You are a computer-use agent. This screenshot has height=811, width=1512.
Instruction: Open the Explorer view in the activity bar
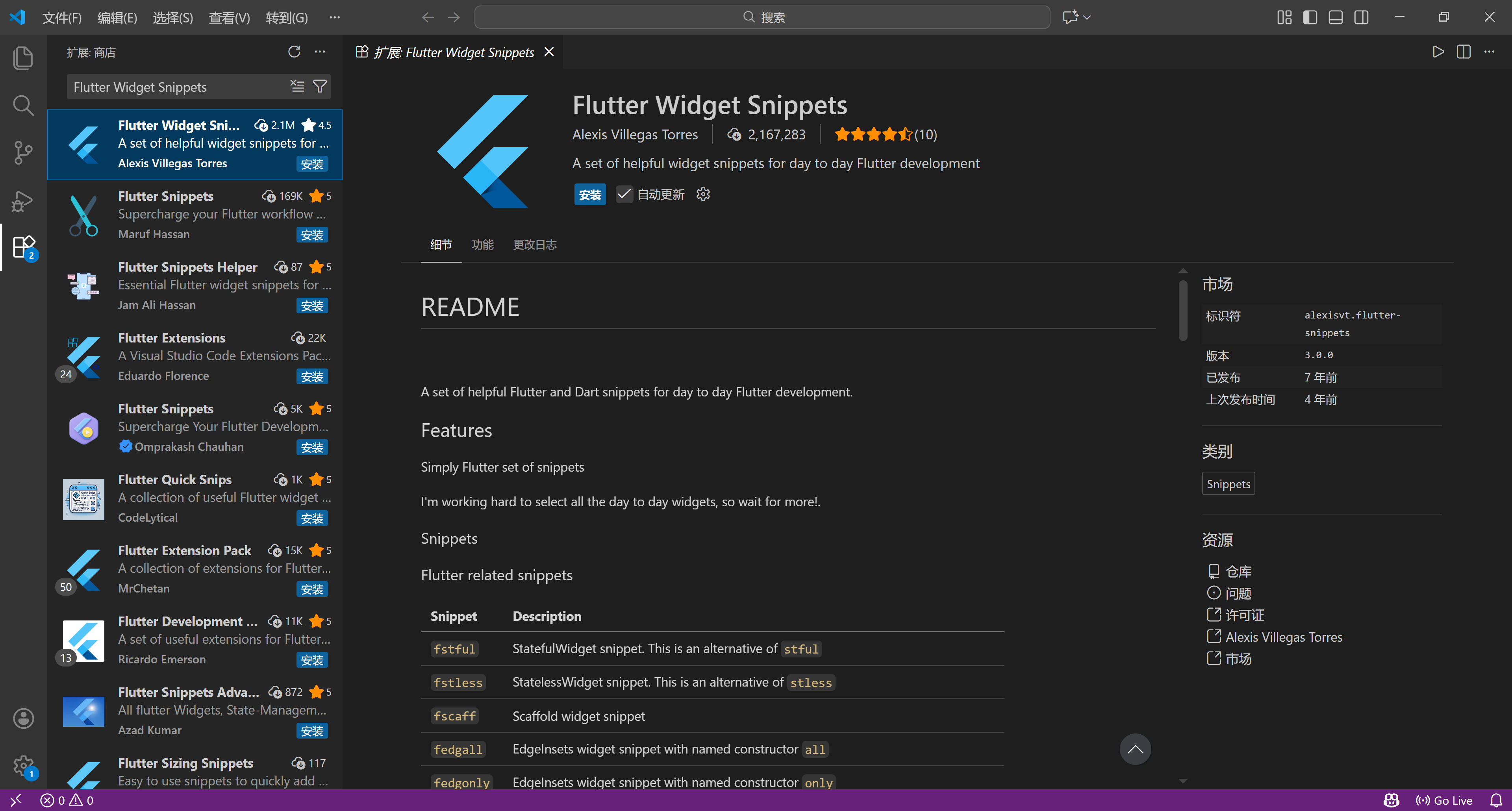23,57
